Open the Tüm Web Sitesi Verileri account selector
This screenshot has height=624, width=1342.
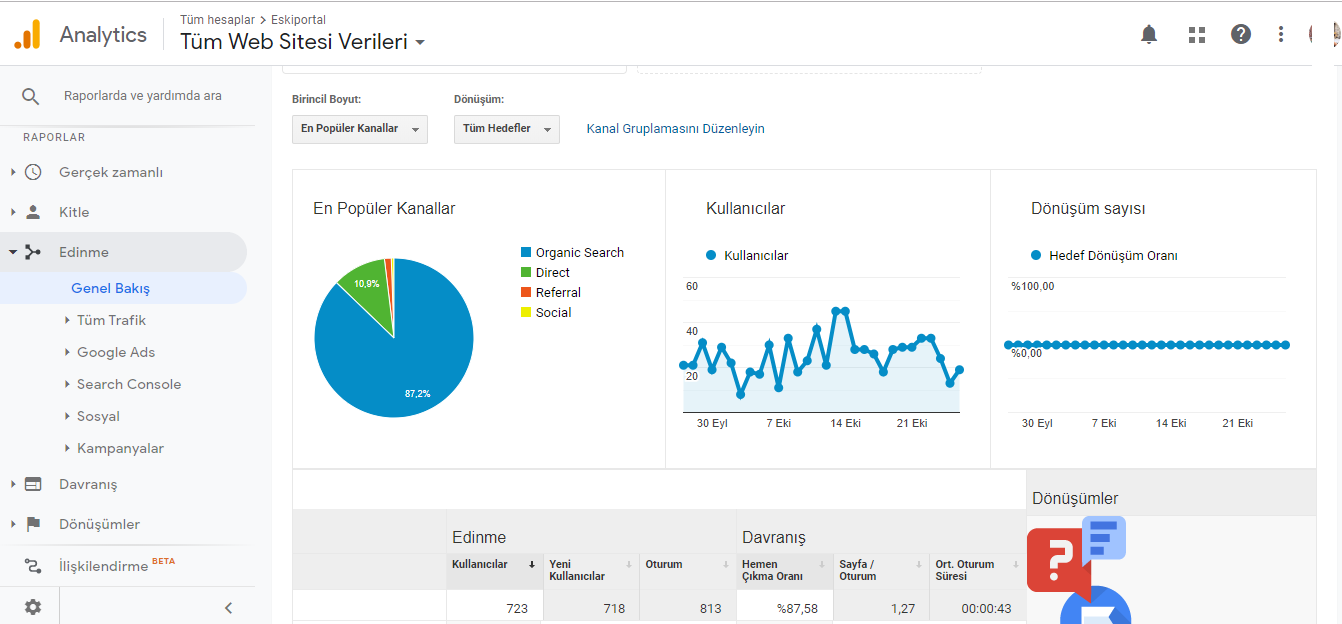point(303,42)
